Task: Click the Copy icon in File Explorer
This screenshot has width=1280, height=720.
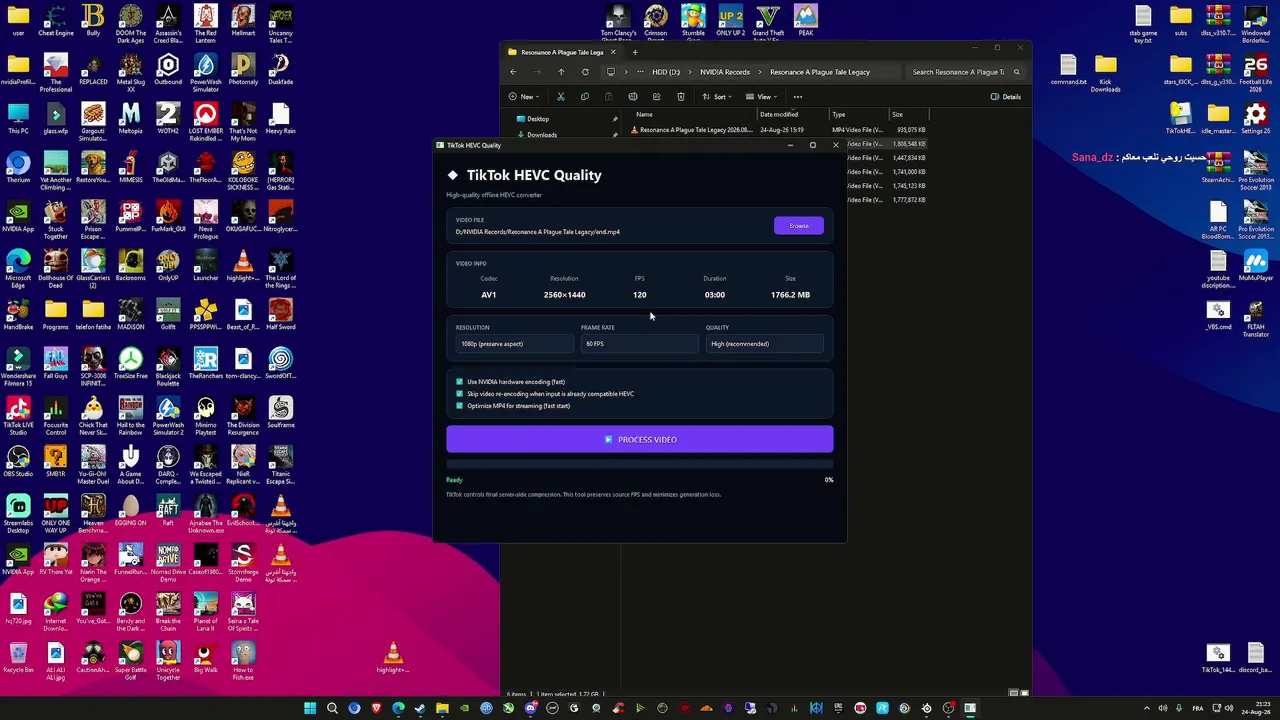Action: point(584,97)
